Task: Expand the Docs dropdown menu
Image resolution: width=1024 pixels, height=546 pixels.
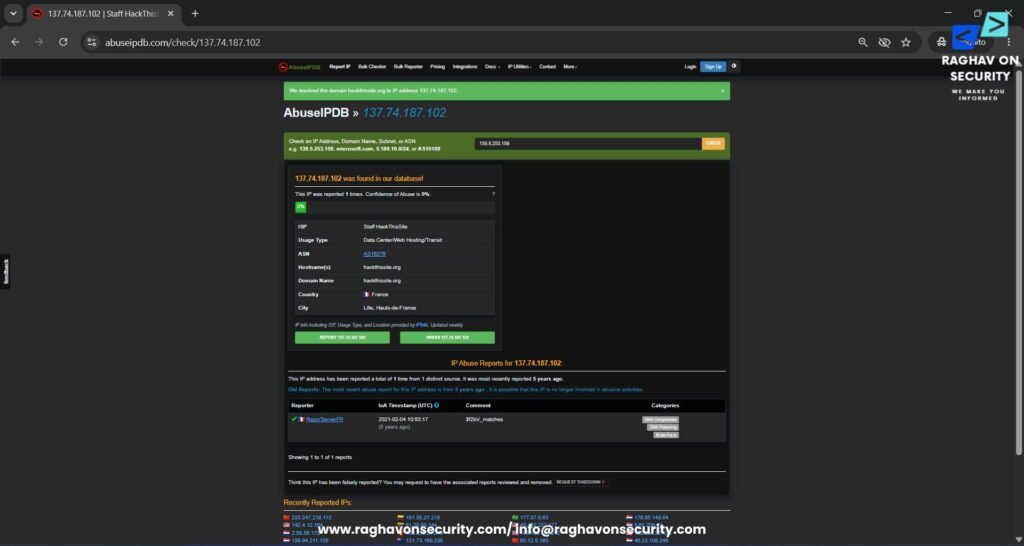Action: (492, 67)
